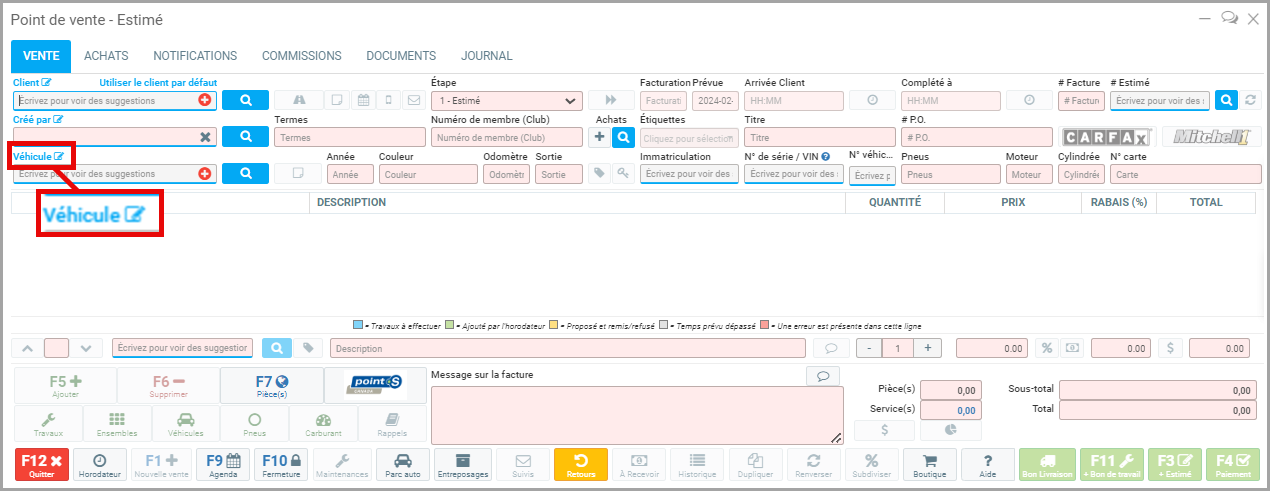Switch to the ACHATS tab
The image size is (1270, 491).
click(106, 56)
